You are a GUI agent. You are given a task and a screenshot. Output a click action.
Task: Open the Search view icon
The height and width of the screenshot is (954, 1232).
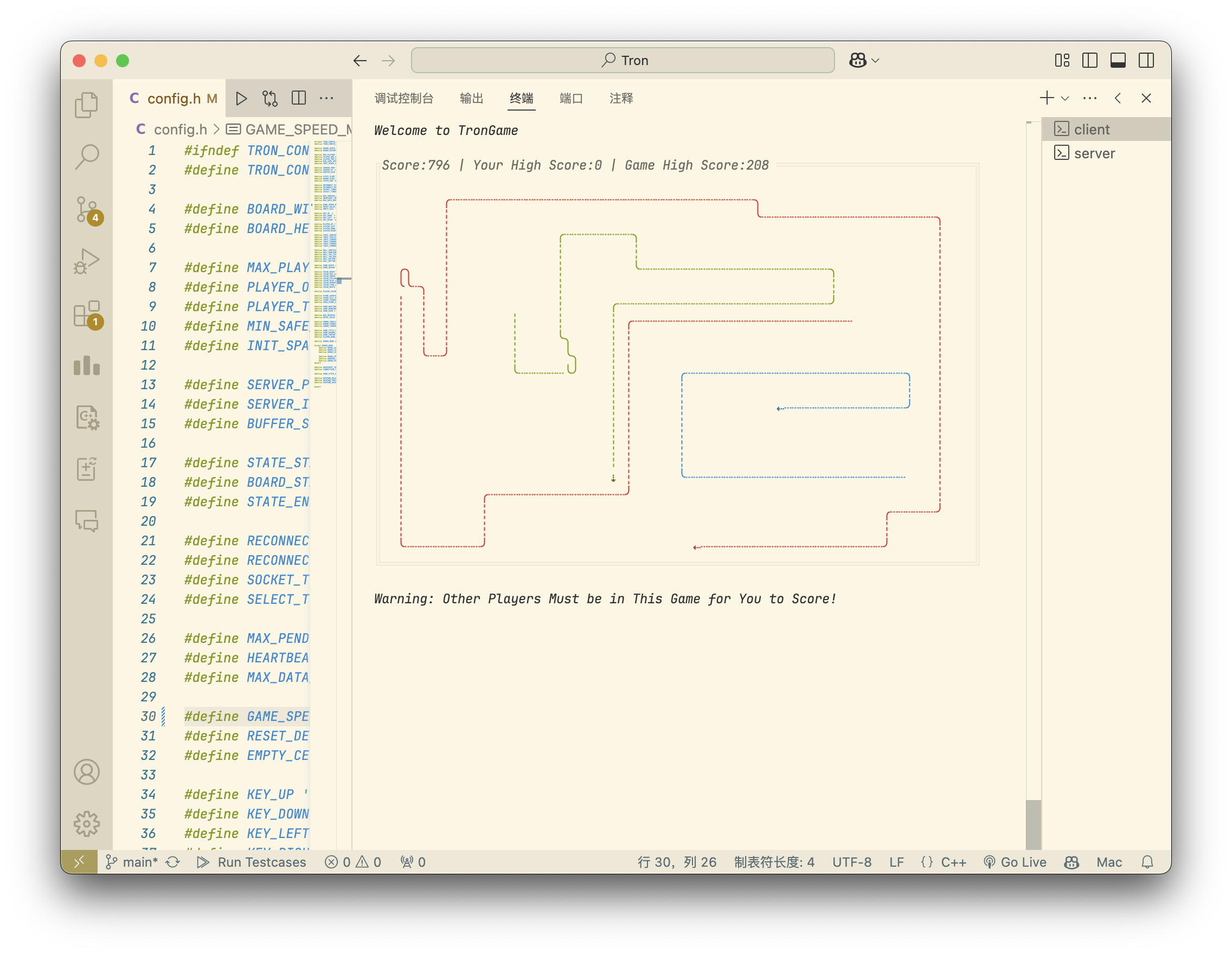tap(86, 157)
